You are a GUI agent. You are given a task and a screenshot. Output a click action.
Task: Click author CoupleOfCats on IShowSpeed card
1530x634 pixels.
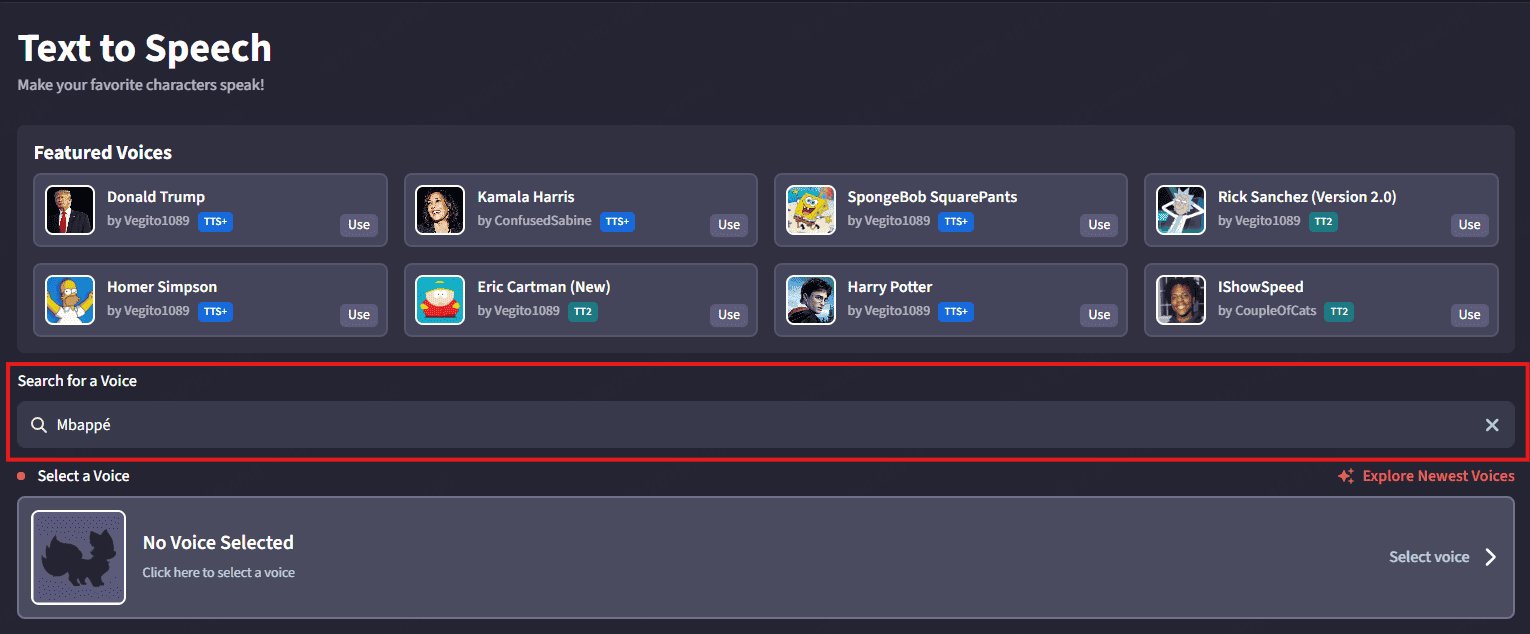pyautogui.click(x=1275, y=311)
